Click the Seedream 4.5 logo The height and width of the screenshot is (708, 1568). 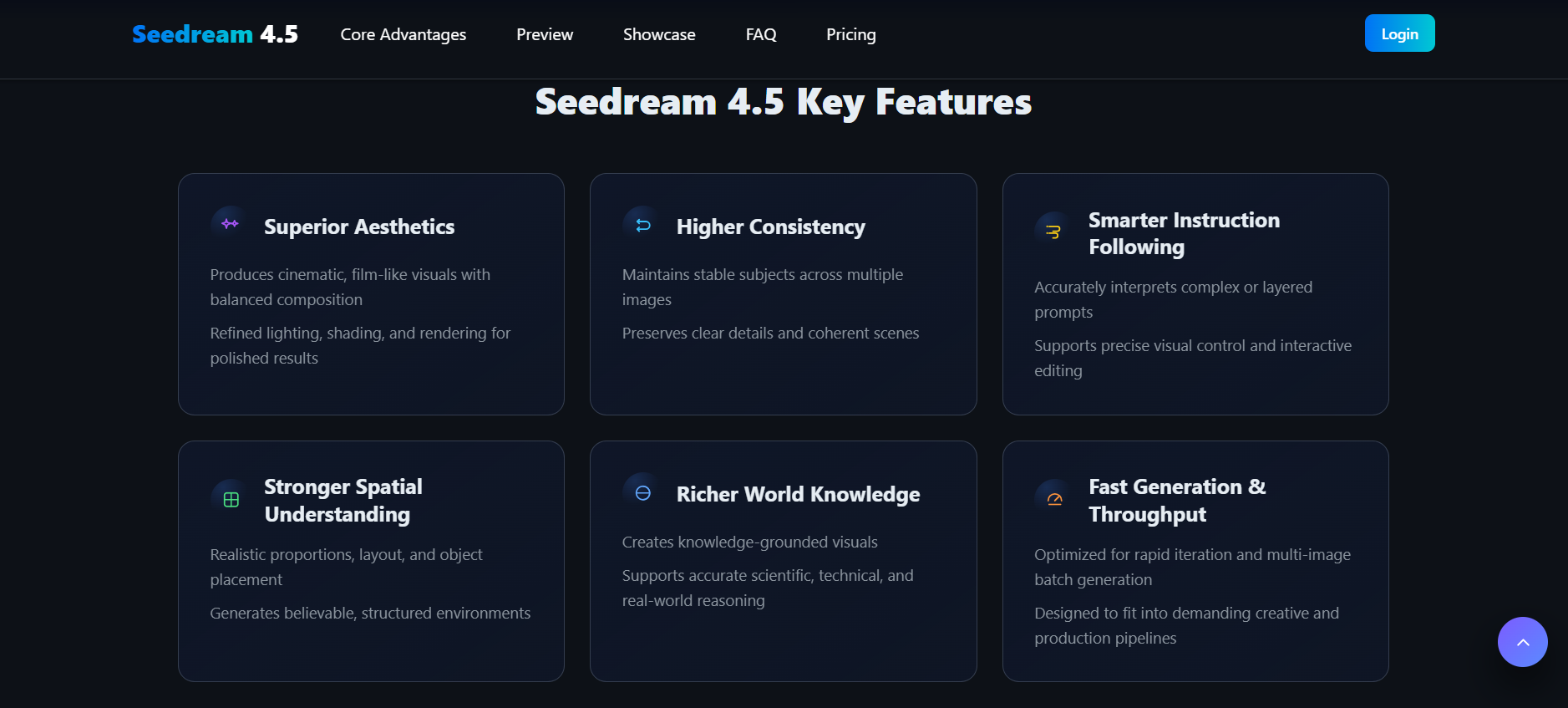215,33
